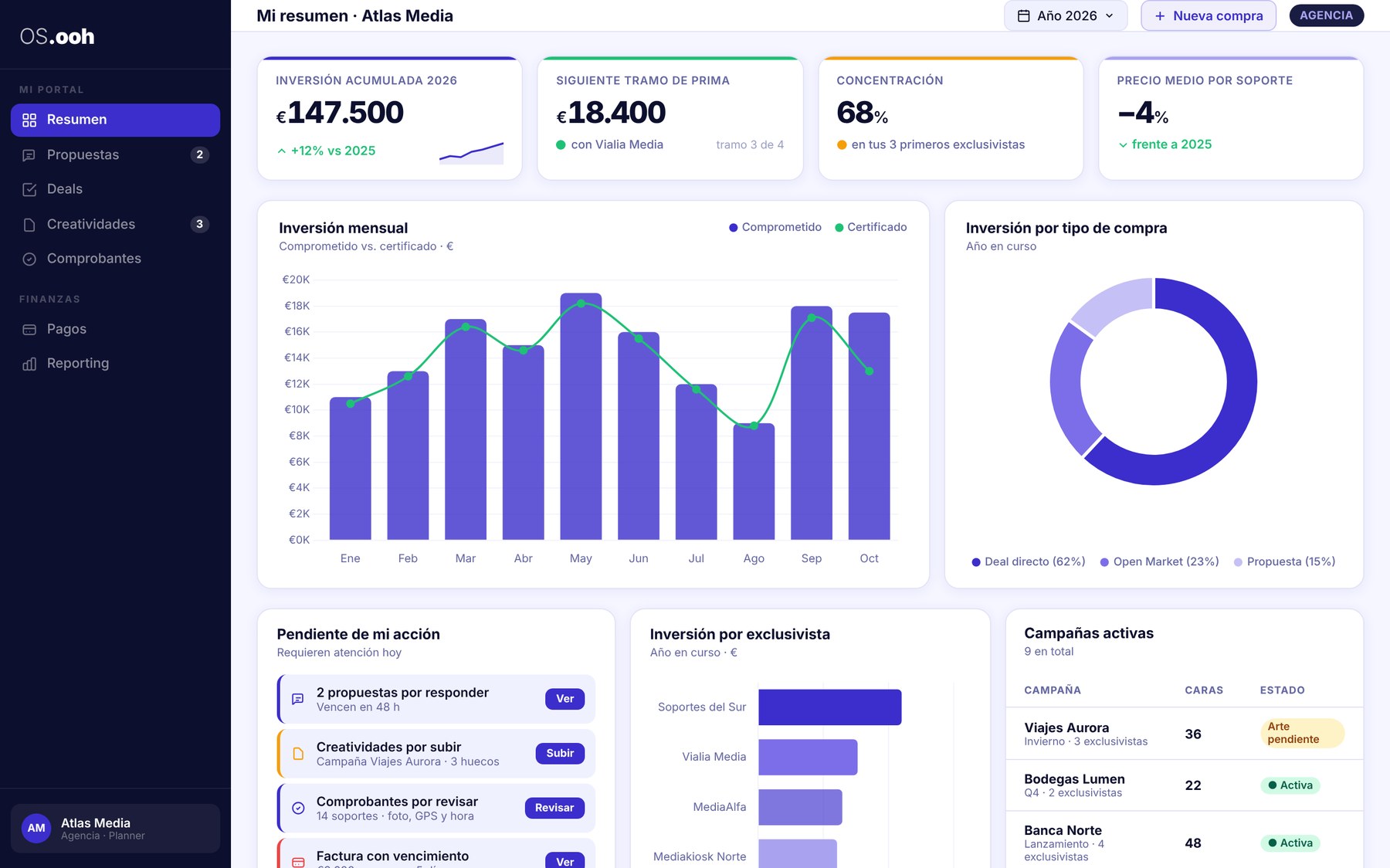
Task: Toggle Open Market (23%) donut legend
Action: (x=1159, y=561)
